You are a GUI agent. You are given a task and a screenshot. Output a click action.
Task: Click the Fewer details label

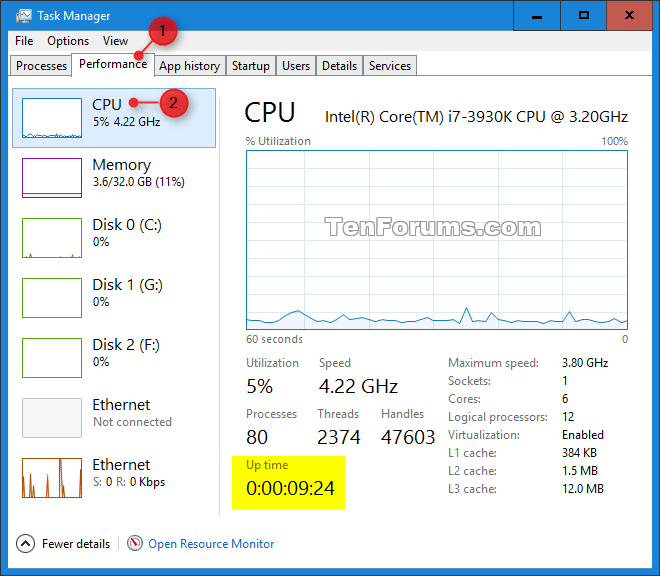[x=76, y=544]
